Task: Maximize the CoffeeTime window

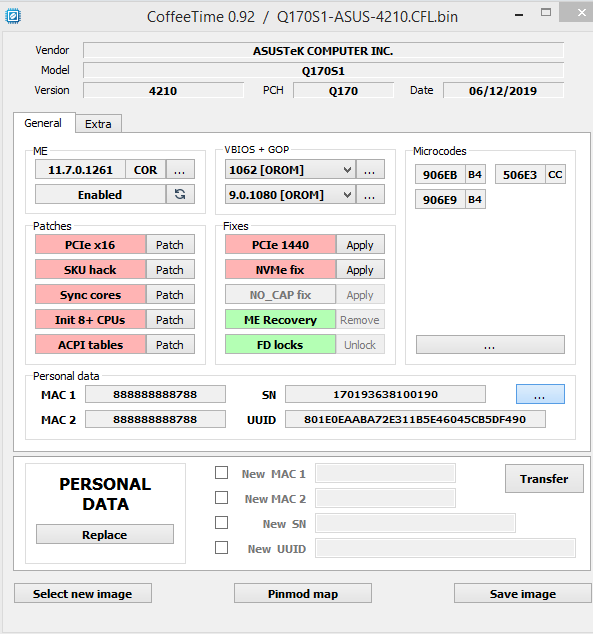Action: 546,13
